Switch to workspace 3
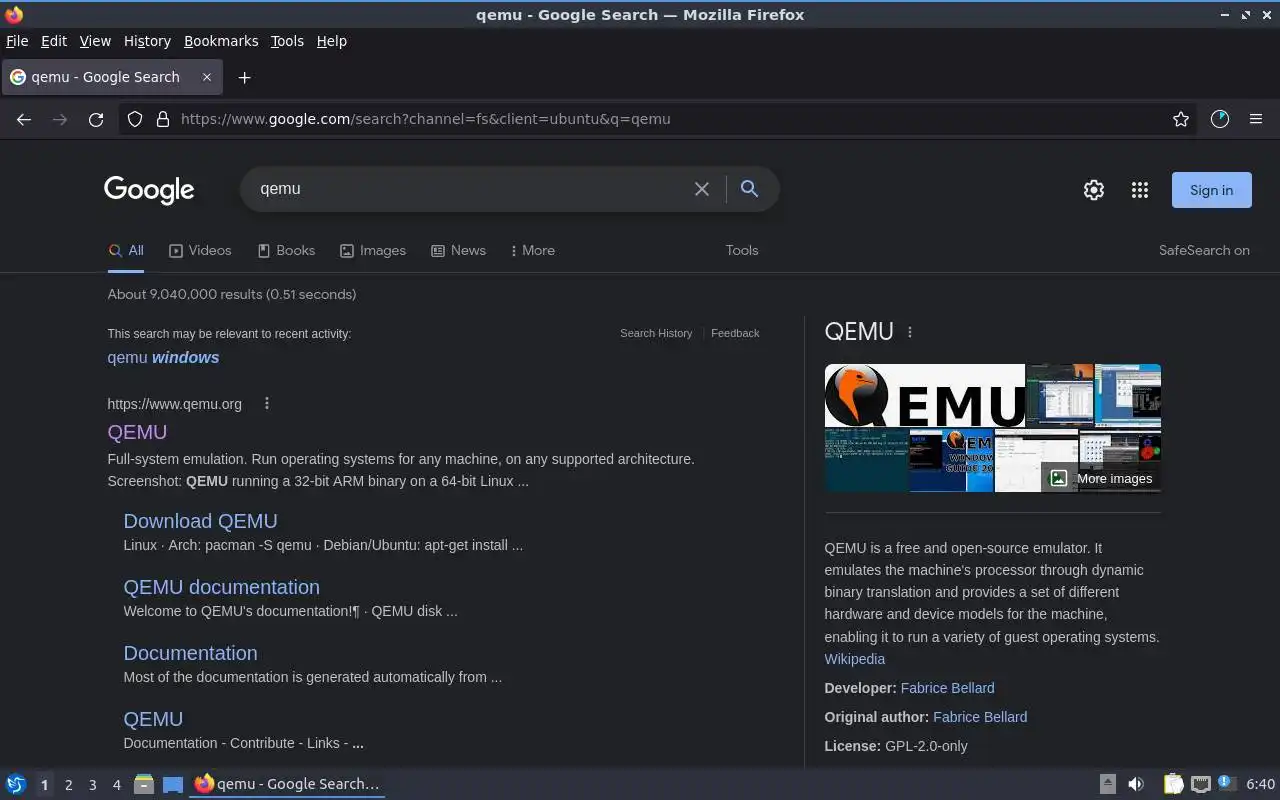Viewport: 1280px width, 800px height. tap(92, 785)
